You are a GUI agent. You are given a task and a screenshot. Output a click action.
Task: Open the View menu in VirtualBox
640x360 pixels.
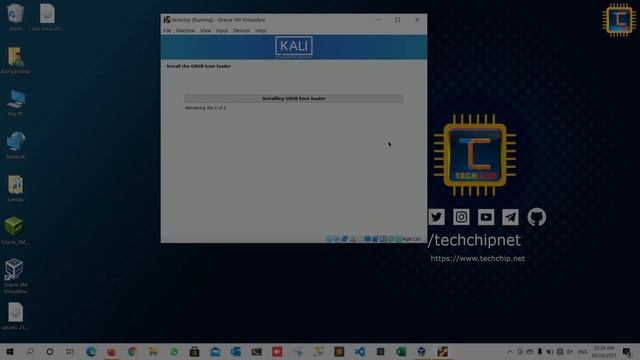tap(205, 31)
